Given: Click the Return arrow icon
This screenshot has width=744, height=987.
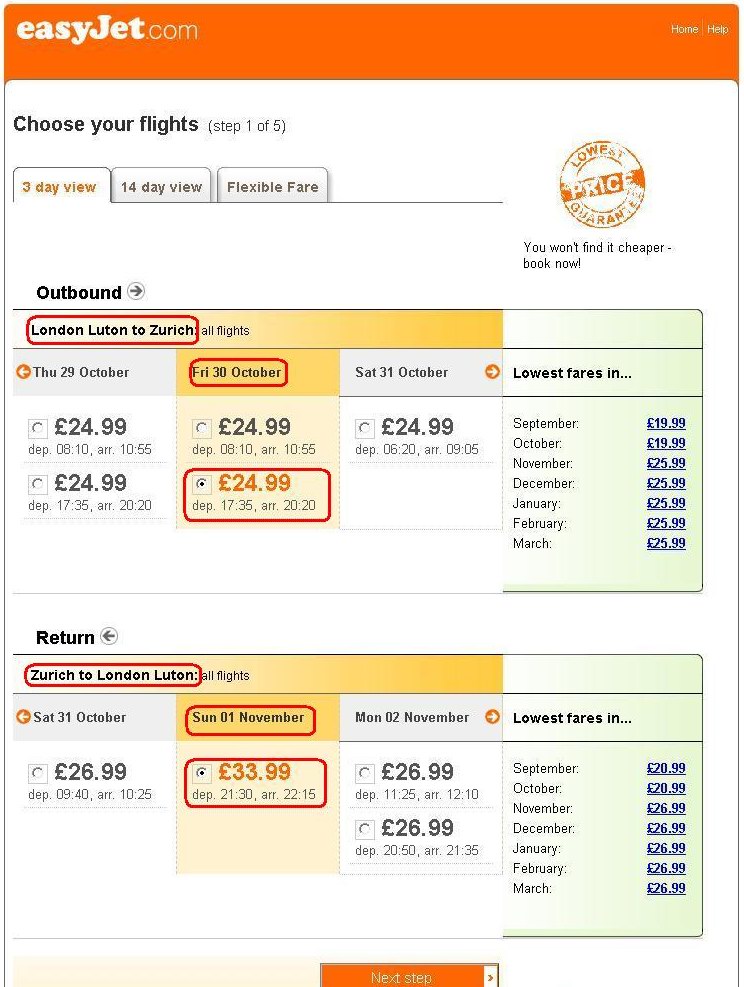Looking at the screenshot, I should [x=109, y=637].
